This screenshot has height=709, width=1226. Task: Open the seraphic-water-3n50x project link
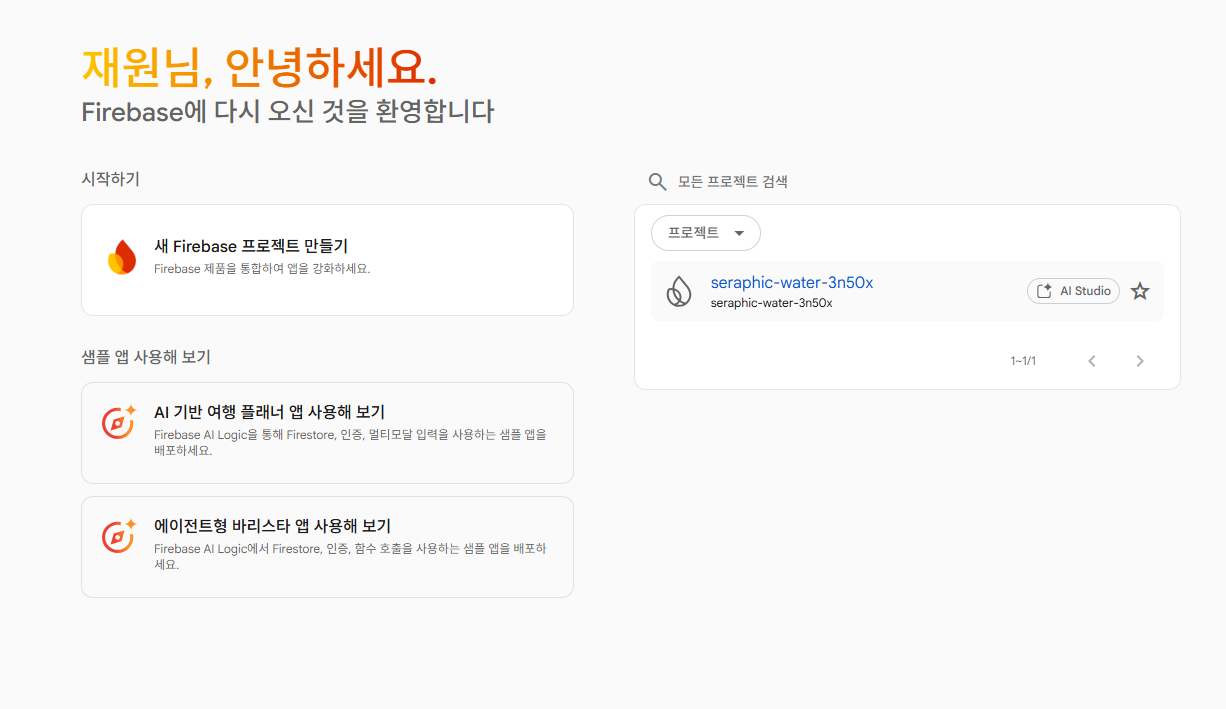792,283
